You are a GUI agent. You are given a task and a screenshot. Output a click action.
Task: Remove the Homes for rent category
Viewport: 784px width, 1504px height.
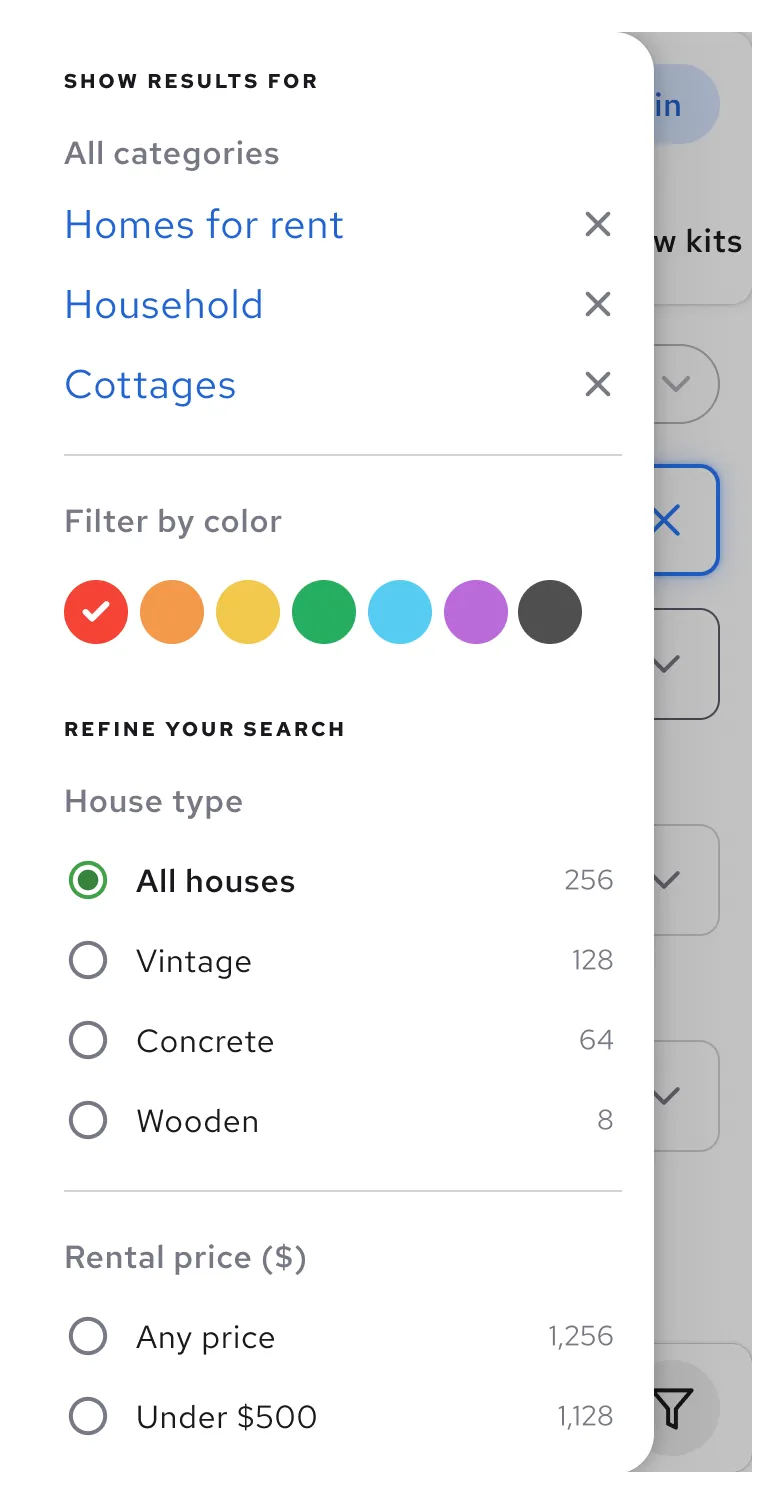[x=597, y=224]
